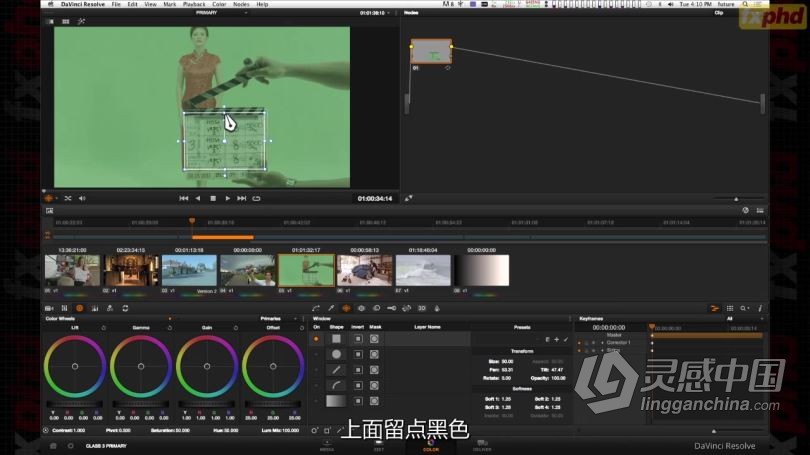The height and width of the screenshot is (455, 810).
Task: Stop playback
Action: pyautogui.click(x=213, y=198)
